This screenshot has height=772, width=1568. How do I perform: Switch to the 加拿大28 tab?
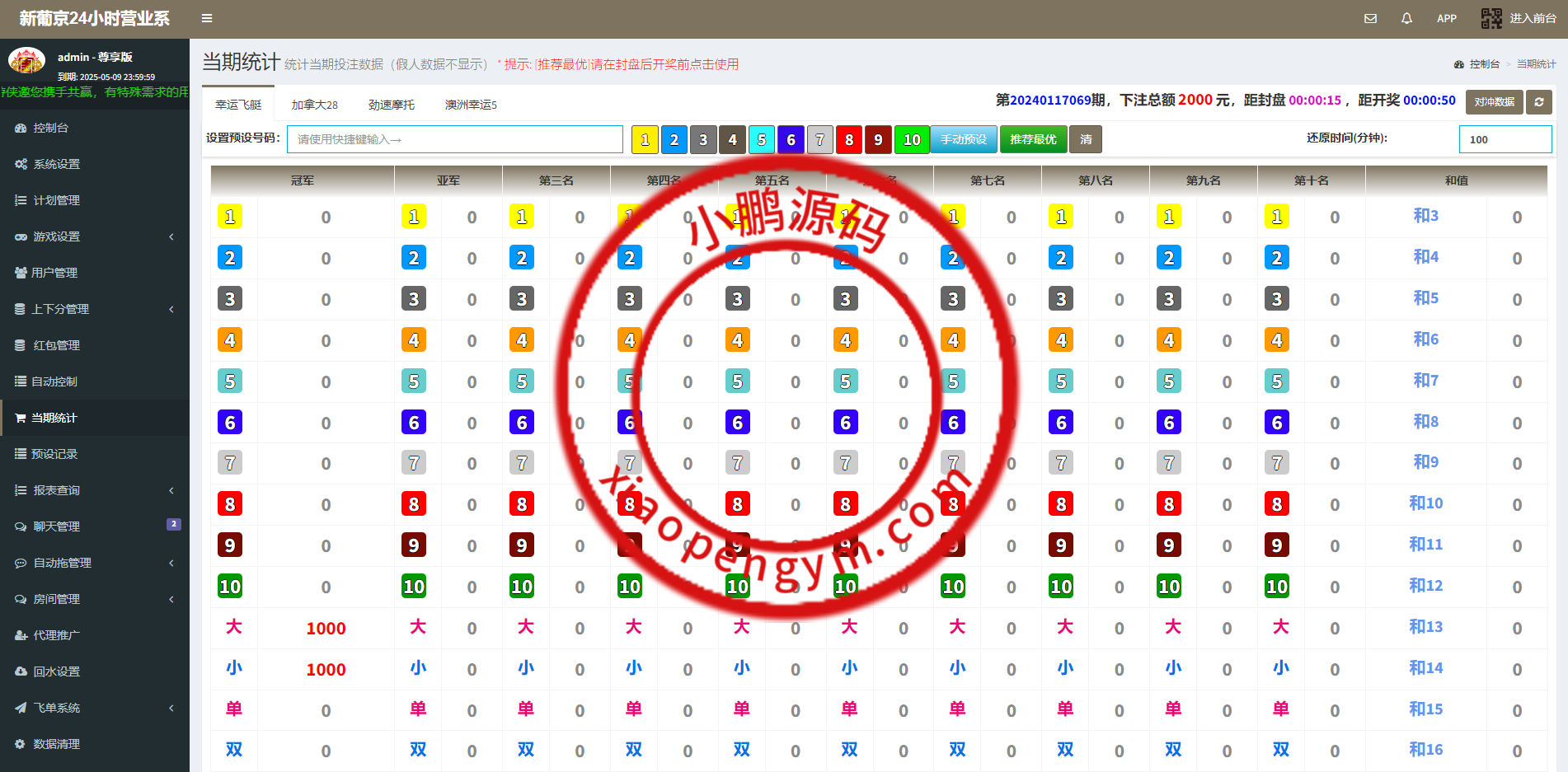click(x=314, y=105)
